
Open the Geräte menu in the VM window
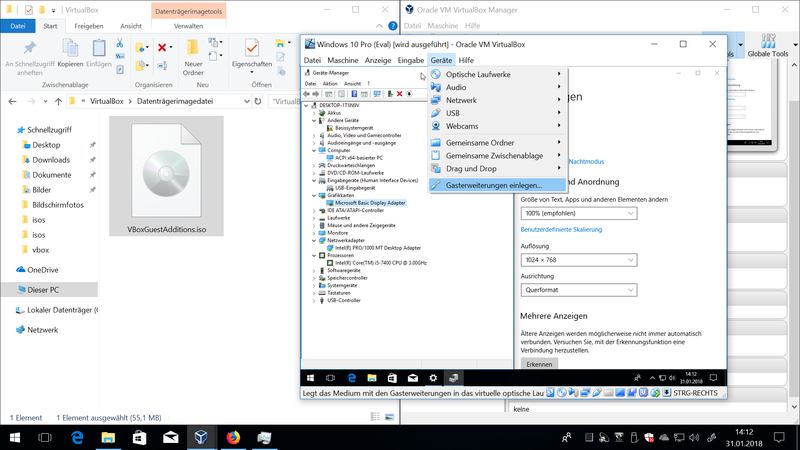pos(441,60)
